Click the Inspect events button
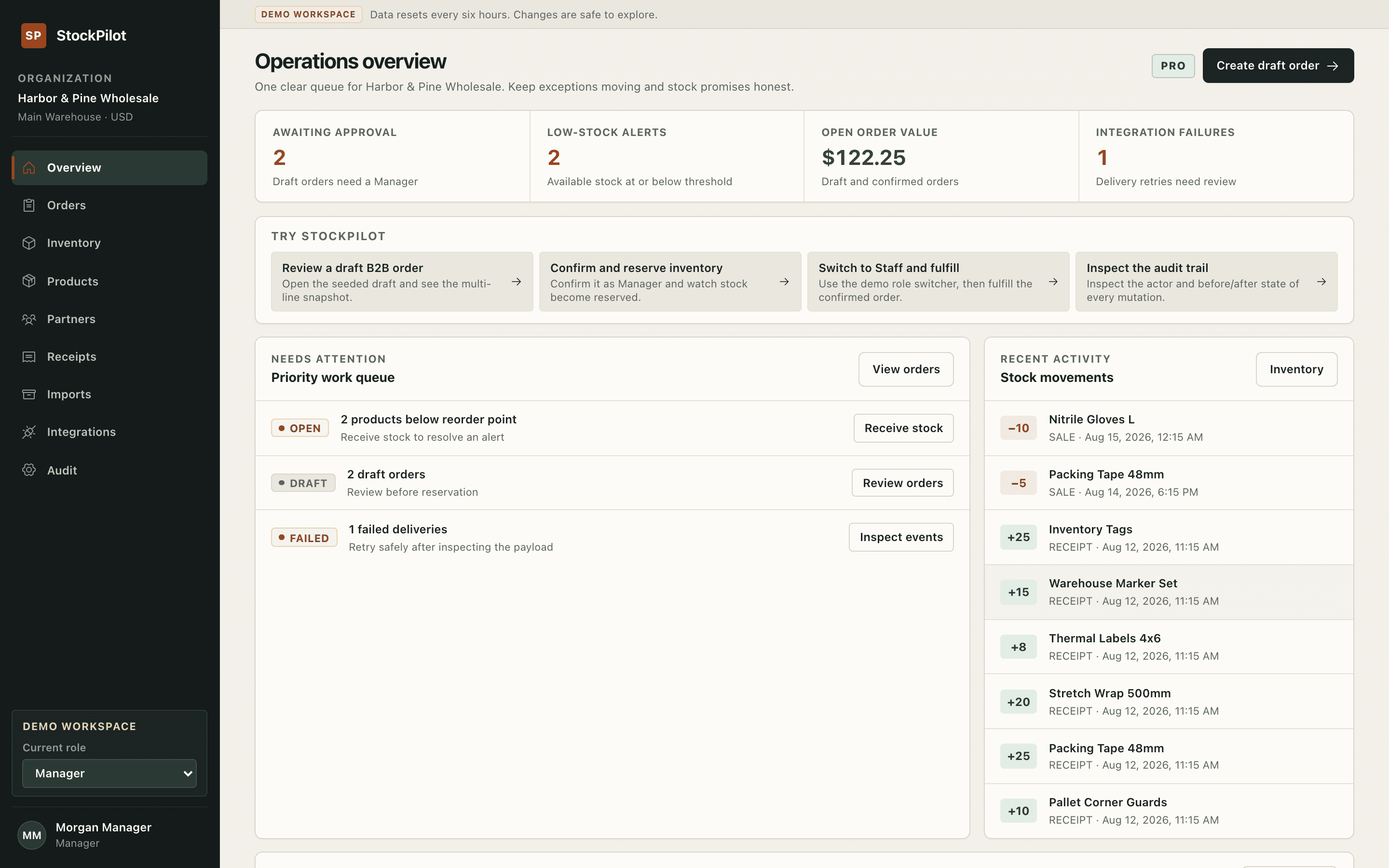1389x868 pixels. tap(901, 537)
